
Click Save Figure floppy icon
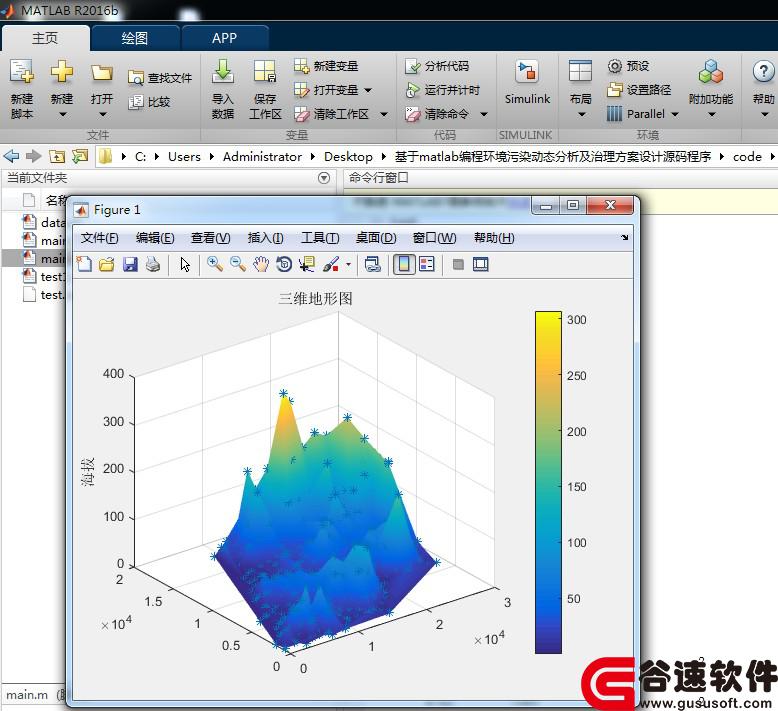130,264
